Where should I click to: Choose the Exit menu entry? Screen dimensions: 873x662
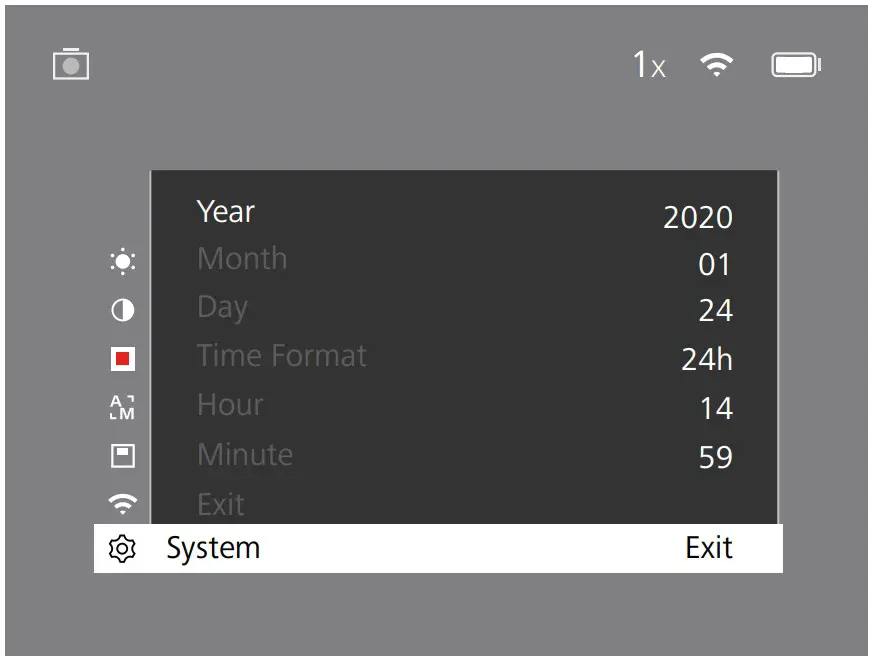click(x=219, y=503)
